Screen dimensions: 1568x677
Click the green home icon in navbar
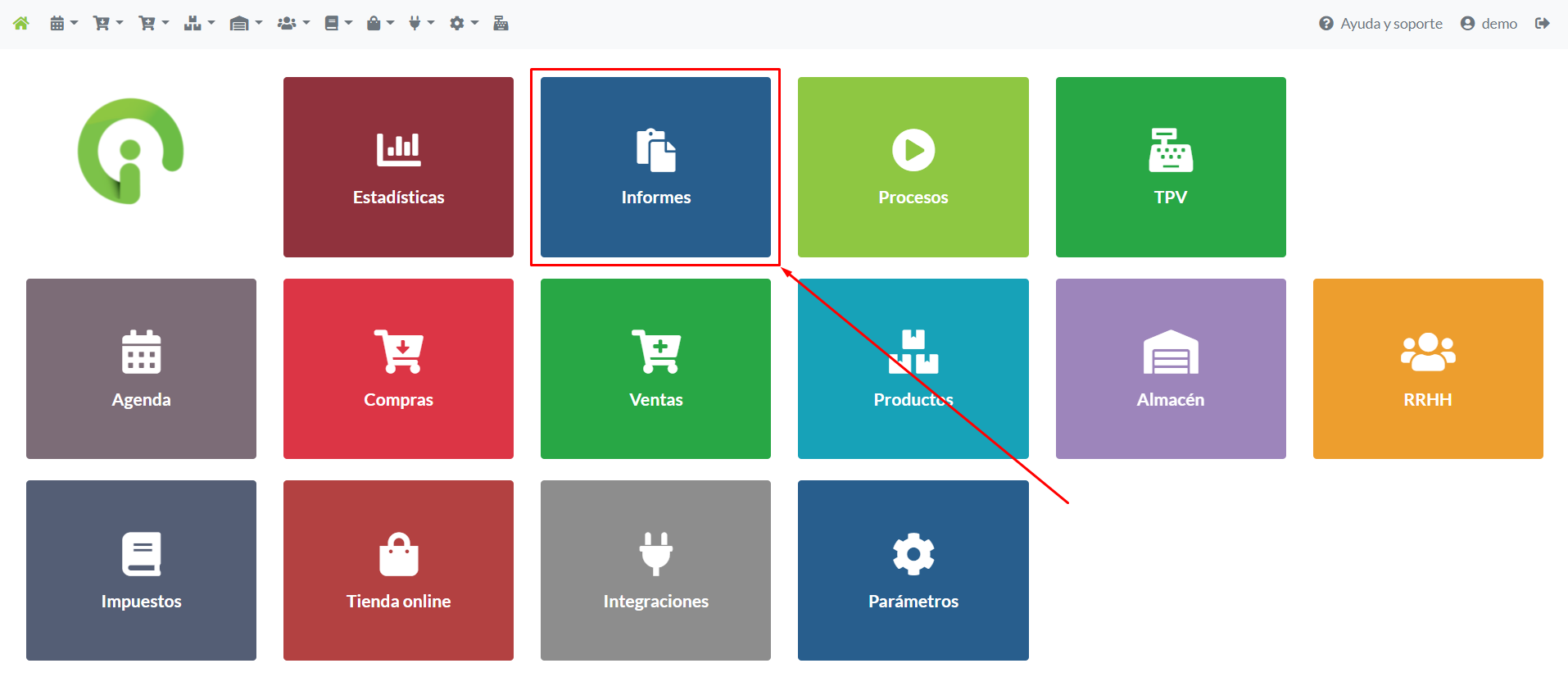21,24
